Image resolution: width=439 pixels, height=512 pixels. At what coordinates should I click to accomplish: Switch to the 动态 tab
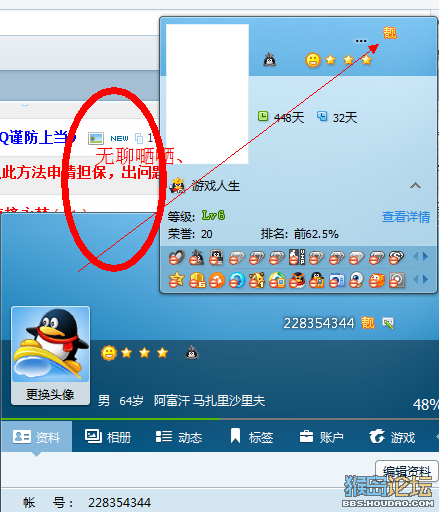[x=179, y=437]
